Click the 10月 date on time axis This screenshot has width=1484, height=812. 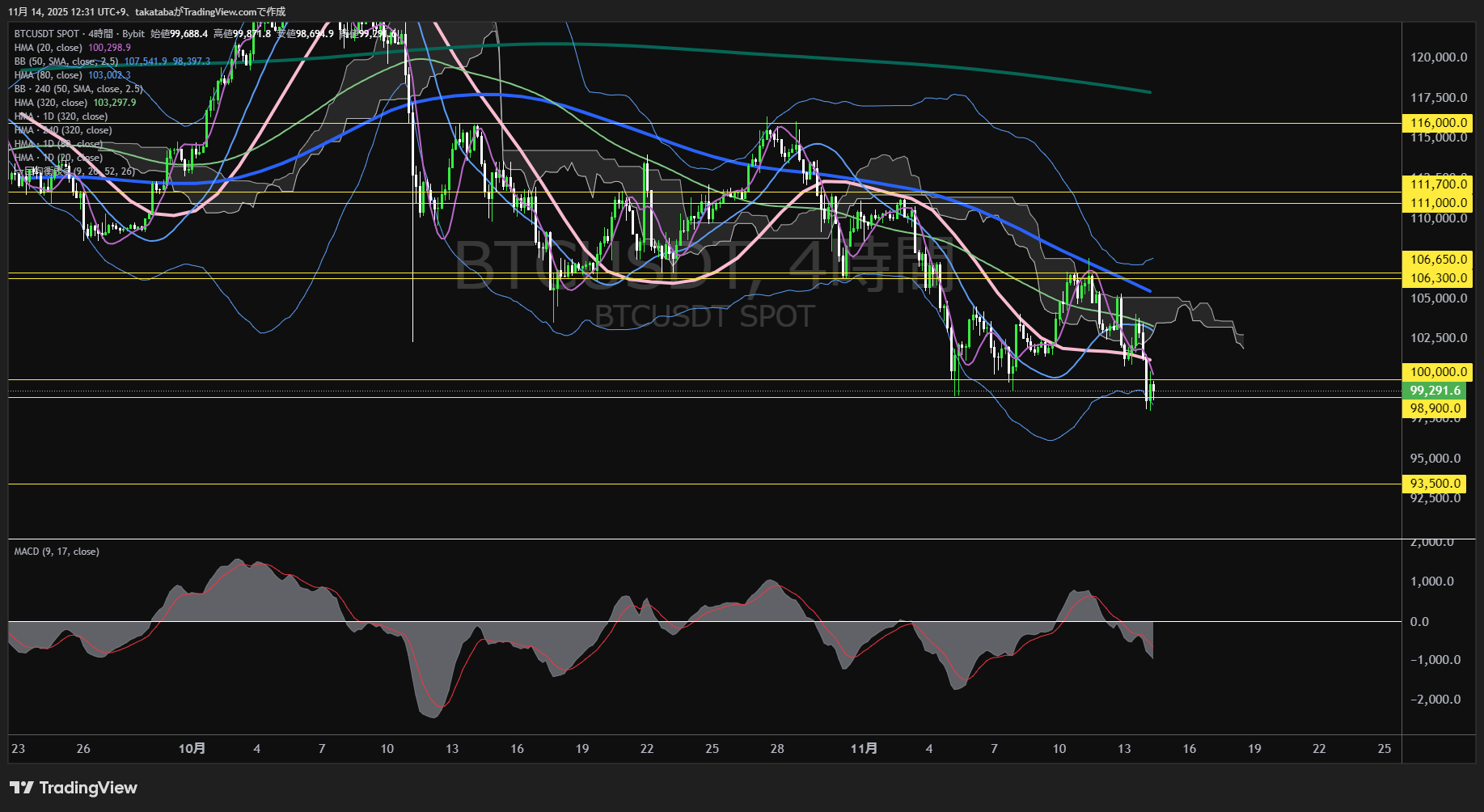pos(192,749)
